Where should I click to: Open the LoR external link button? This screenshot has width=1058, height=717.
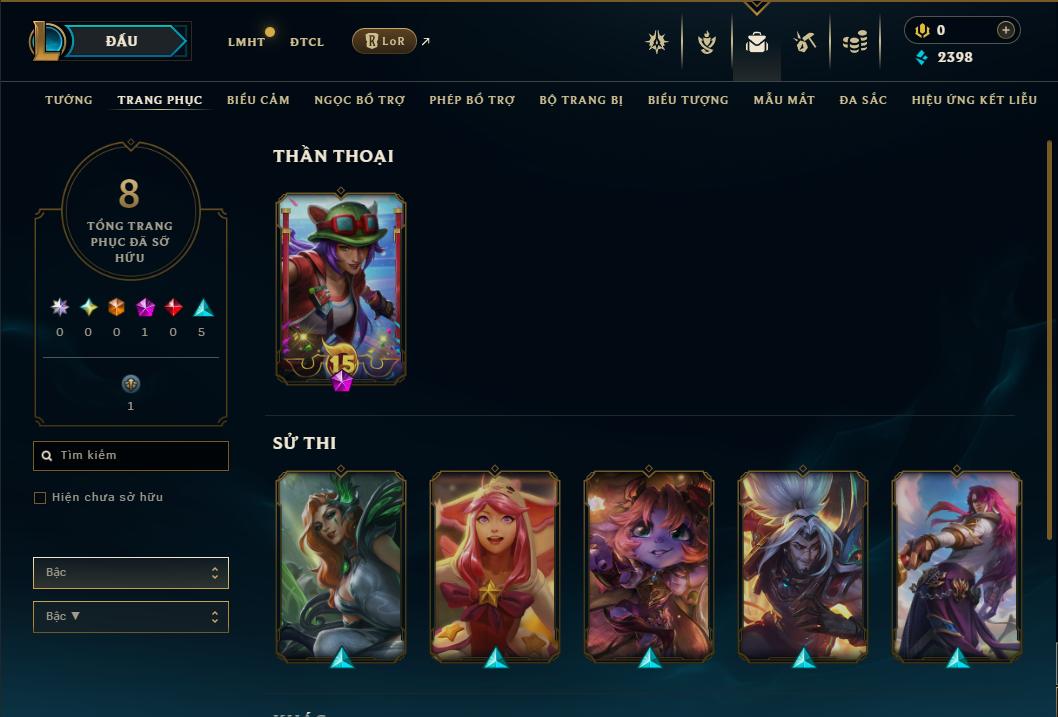[385, 41]
